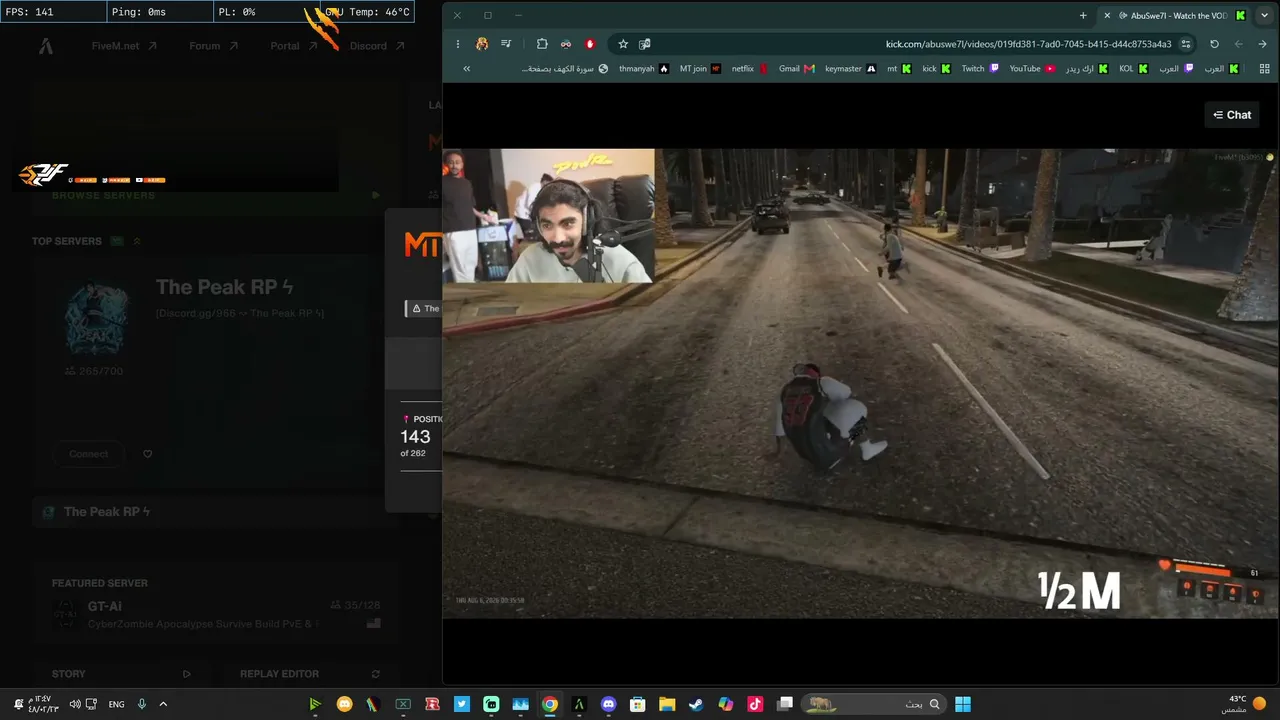Click the profile avatar in browser toolbar
Screen dimensions: 1280x720
(482, 44)
